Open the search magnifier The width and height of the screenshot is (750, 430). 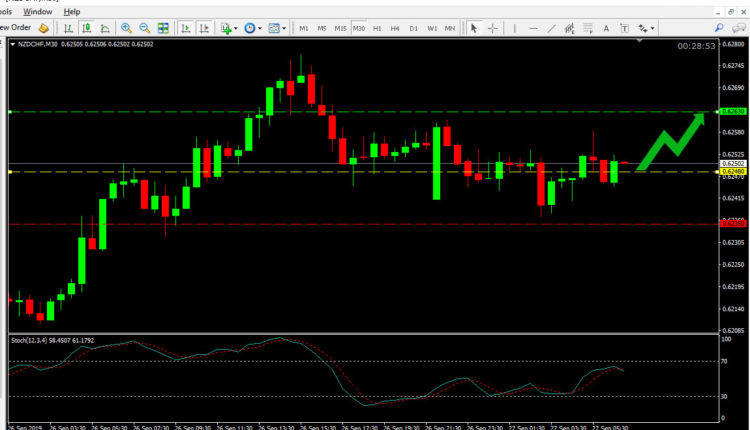click(x=719, y=28)
